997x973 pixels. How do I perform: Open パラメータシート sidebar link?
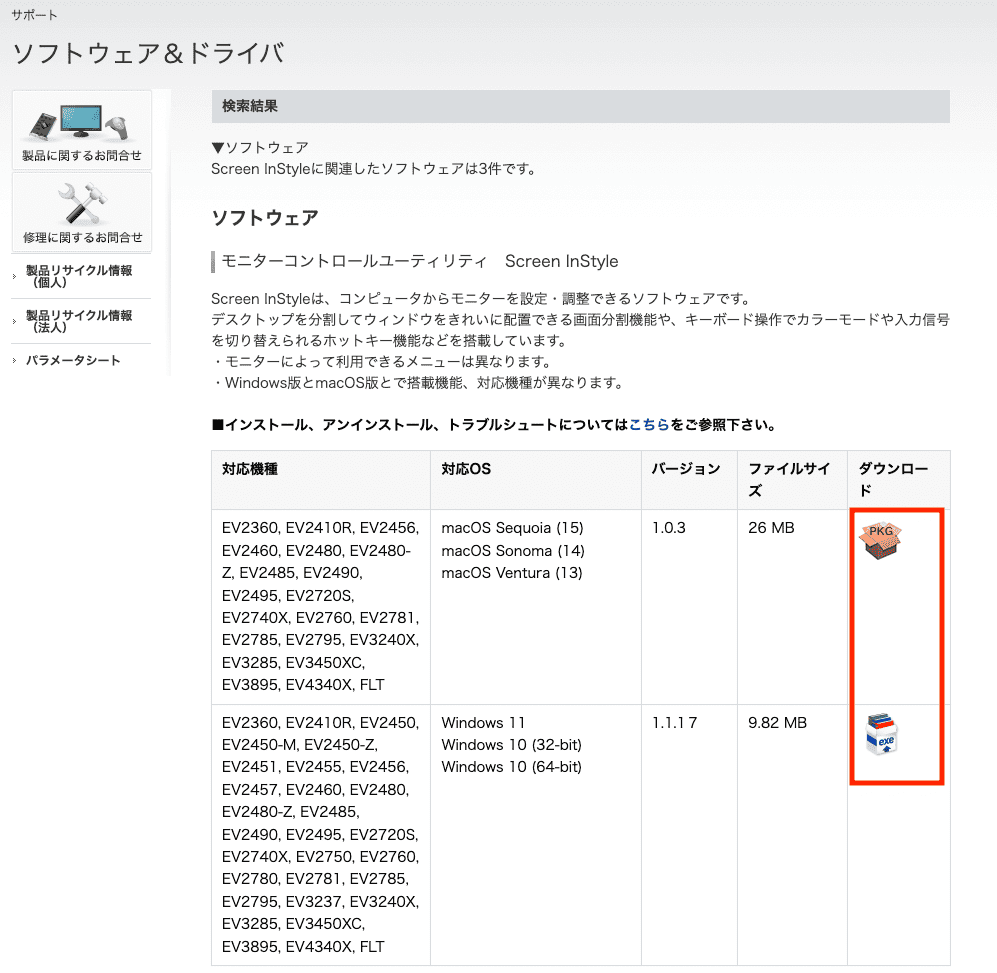coord(72,361)
